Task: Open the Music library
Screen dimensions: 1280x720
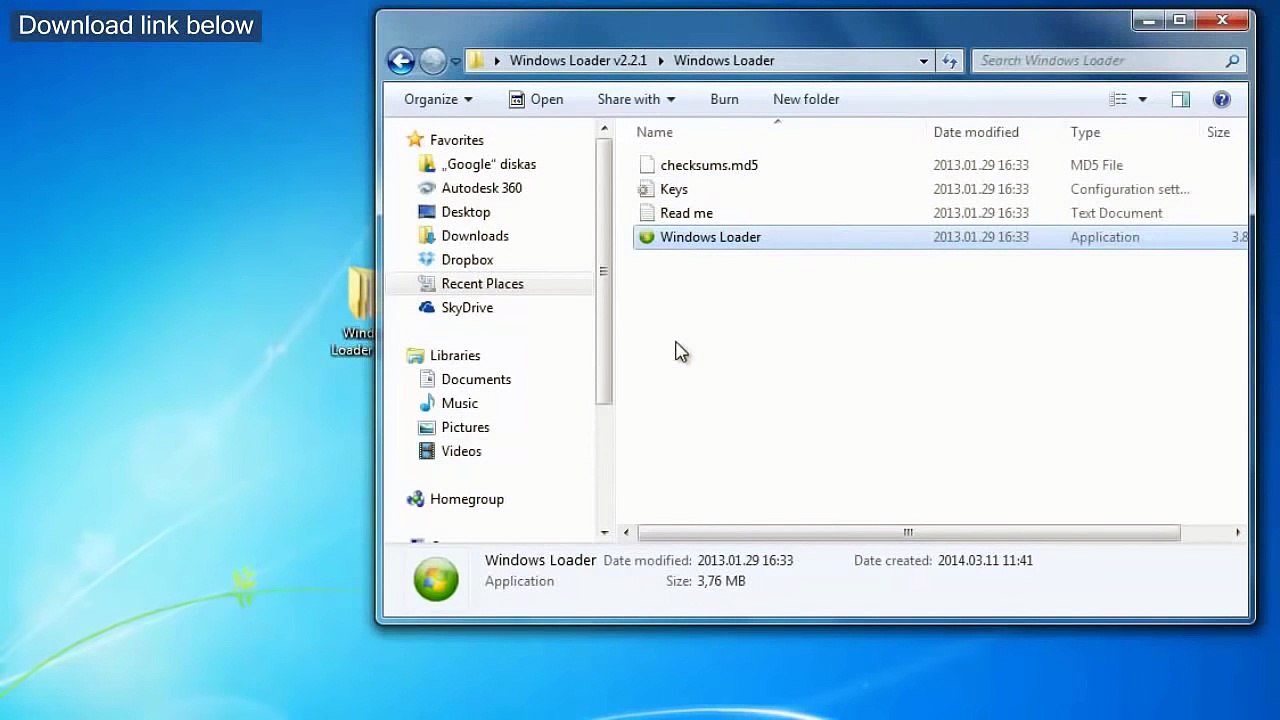Action: coord(460,404)
